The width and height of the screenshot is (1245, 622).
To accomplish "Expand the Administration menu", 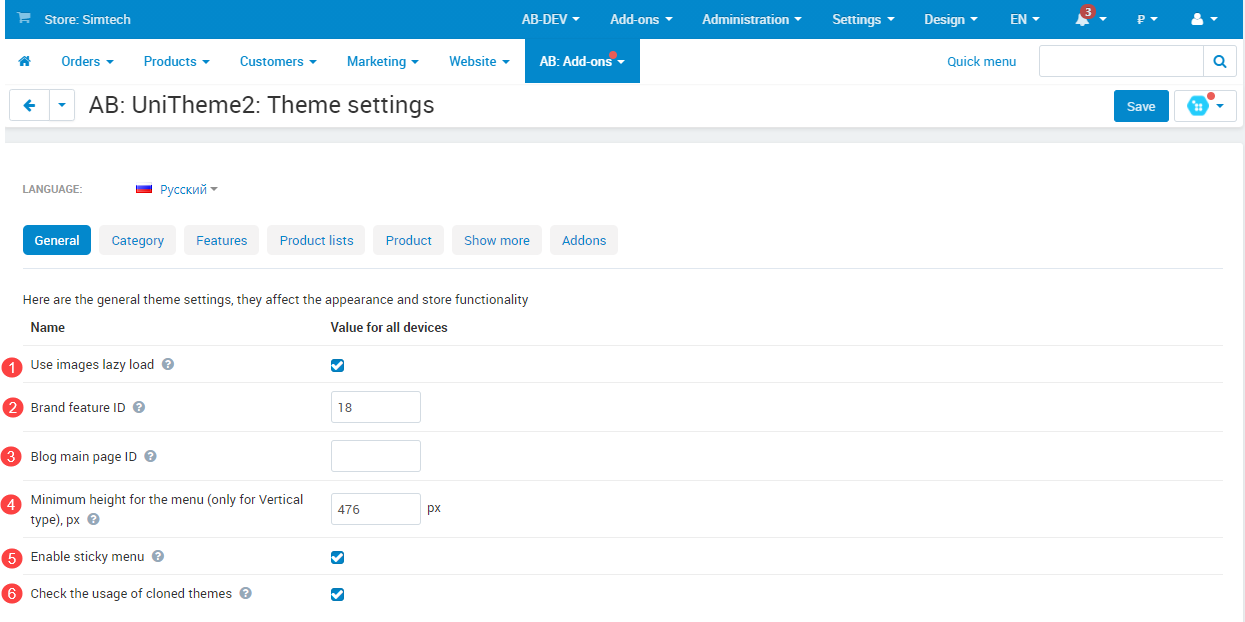I will (x=752, y=19).
